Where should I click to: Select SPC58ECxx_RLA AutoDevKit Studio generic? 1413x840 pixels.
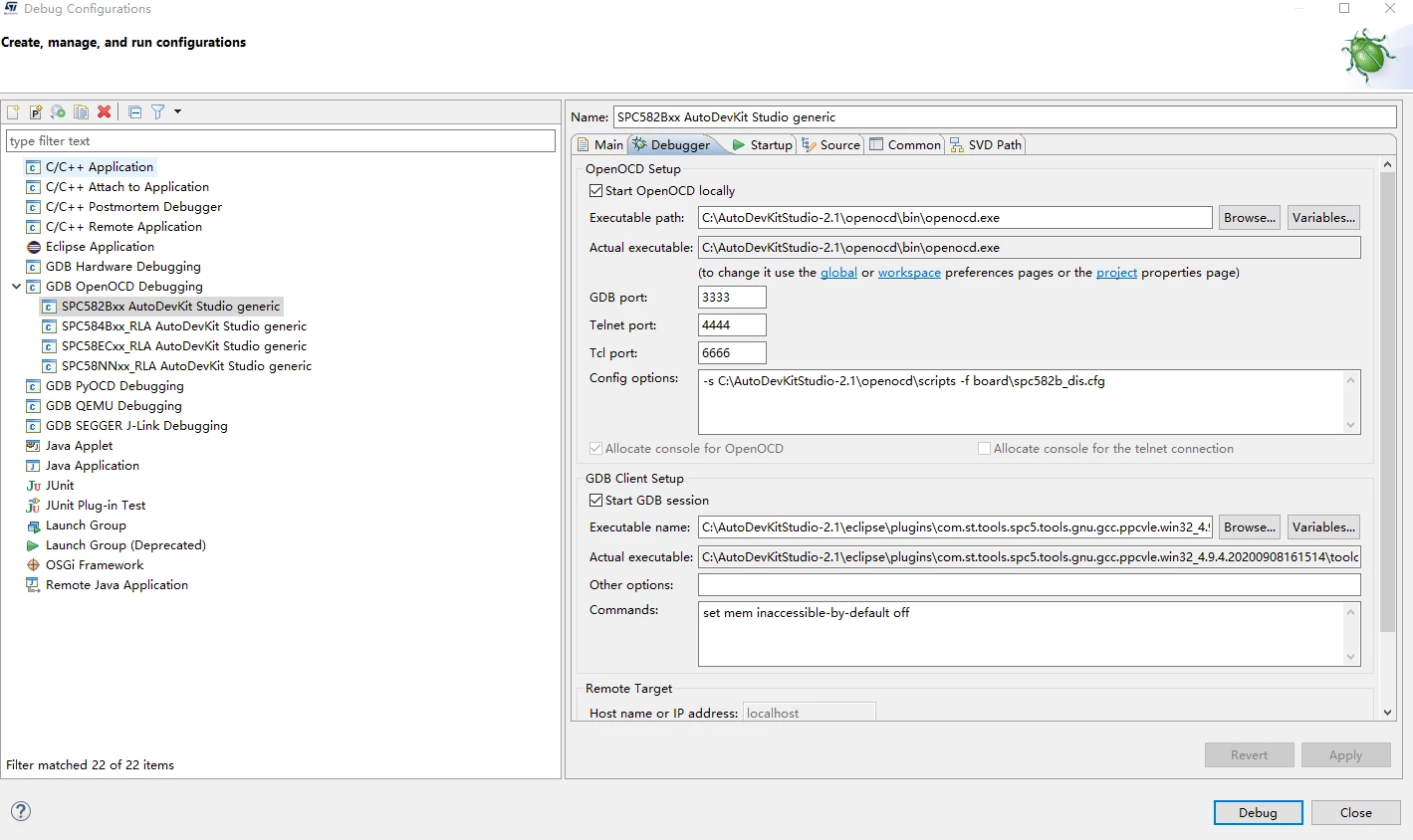pyautogui.click(x=184, y=346)
